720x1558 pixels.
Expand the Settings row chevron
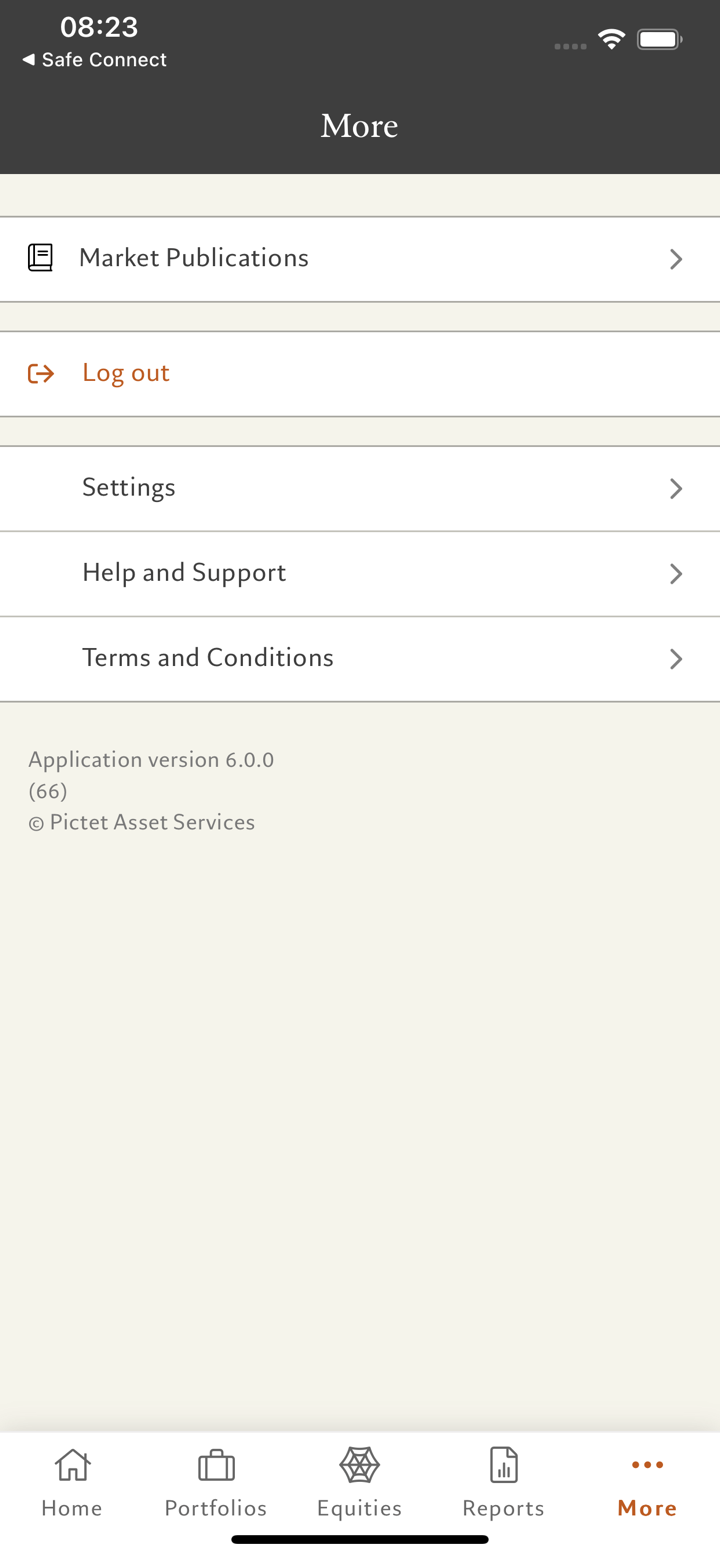click(676, 489)
